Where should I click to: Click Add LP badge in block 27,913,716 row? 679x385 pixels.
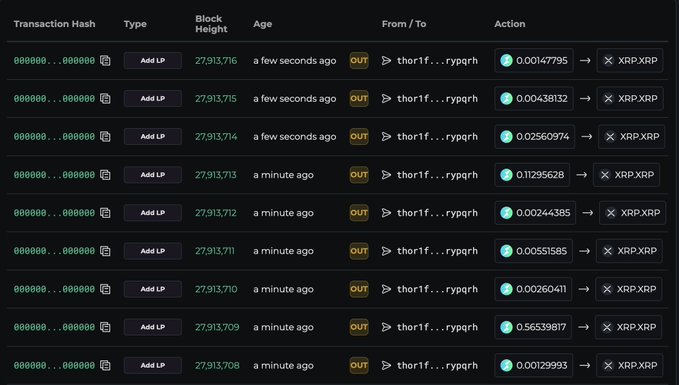coord(152,61)
